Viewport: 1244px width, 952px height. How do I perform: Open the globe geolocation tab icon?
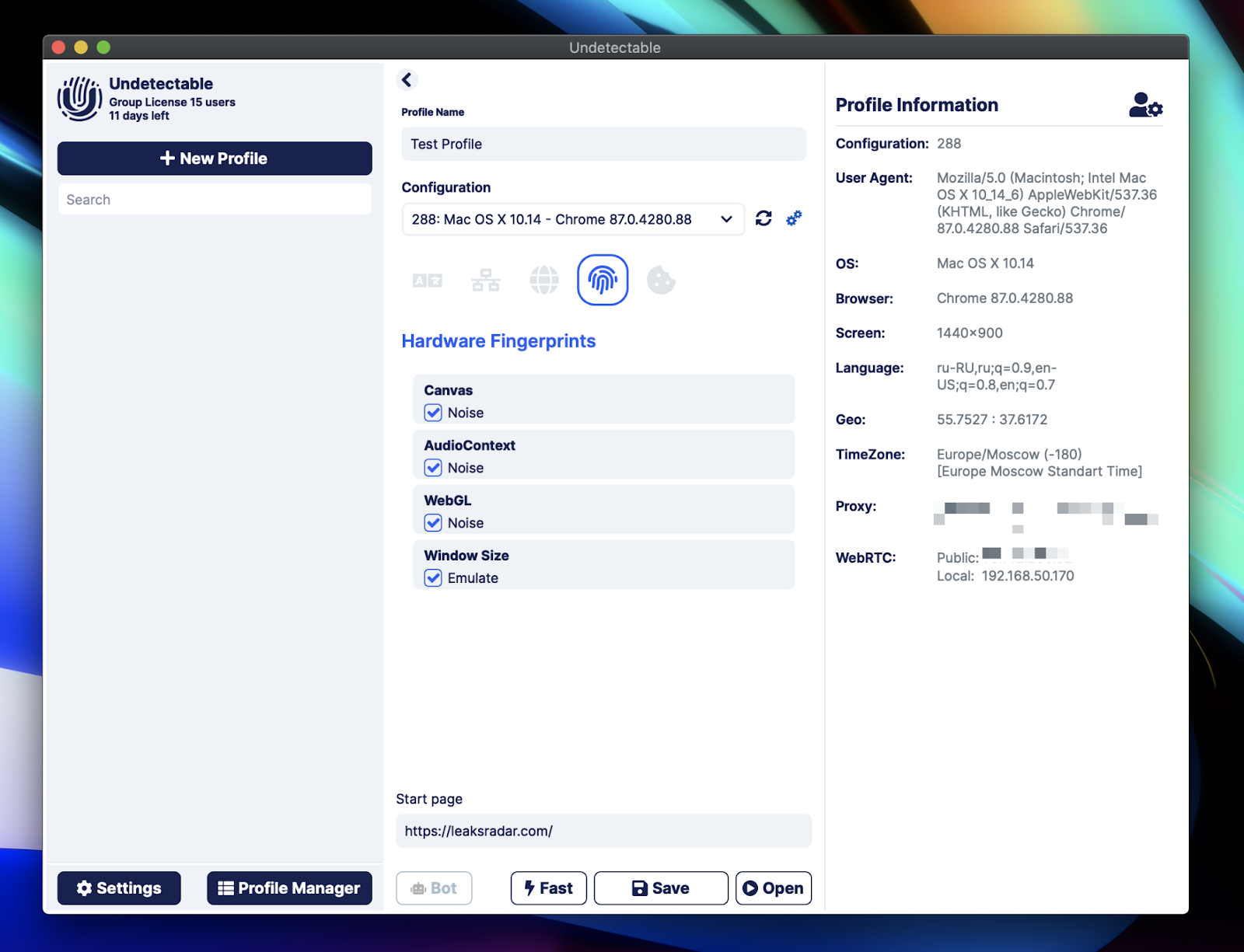point(544,280)
